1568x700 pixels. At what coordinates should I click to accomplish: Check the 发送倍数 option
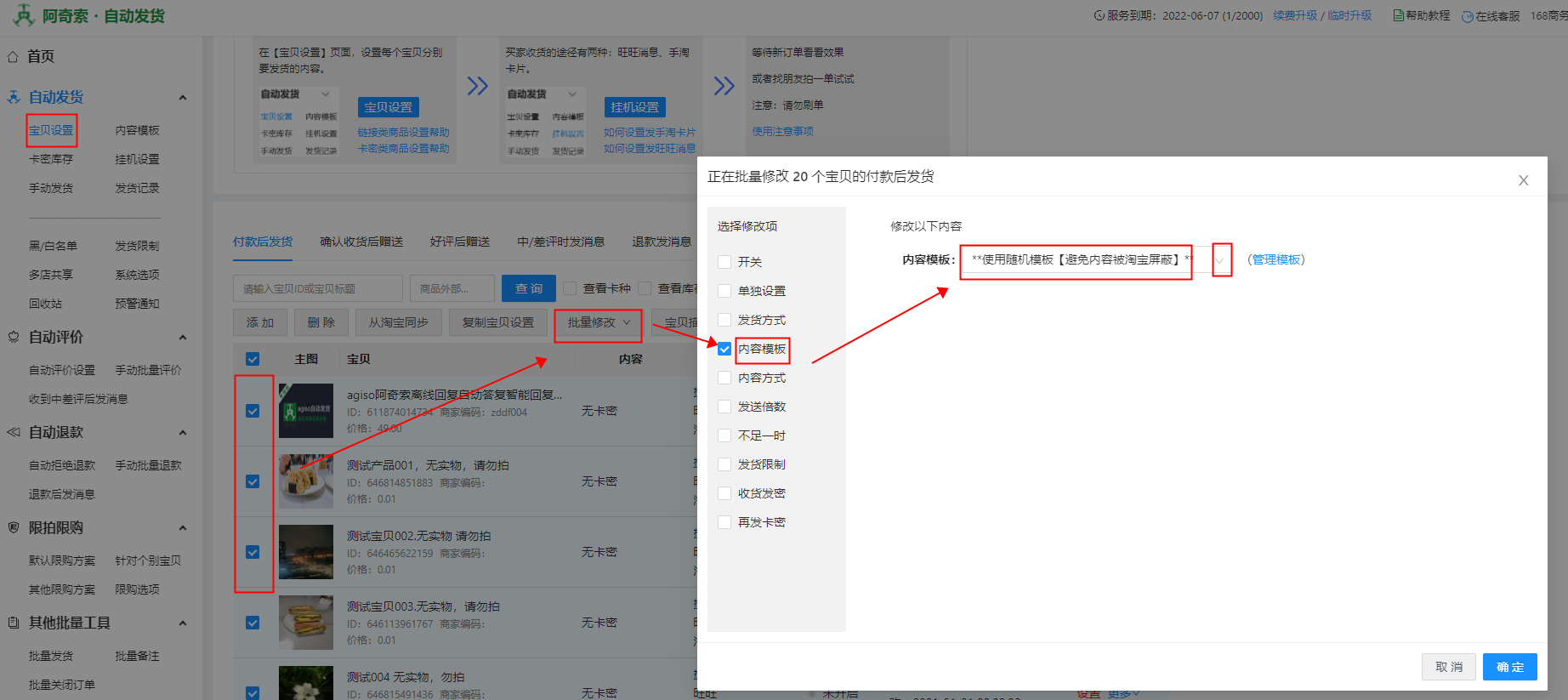[x=724, y=407]
